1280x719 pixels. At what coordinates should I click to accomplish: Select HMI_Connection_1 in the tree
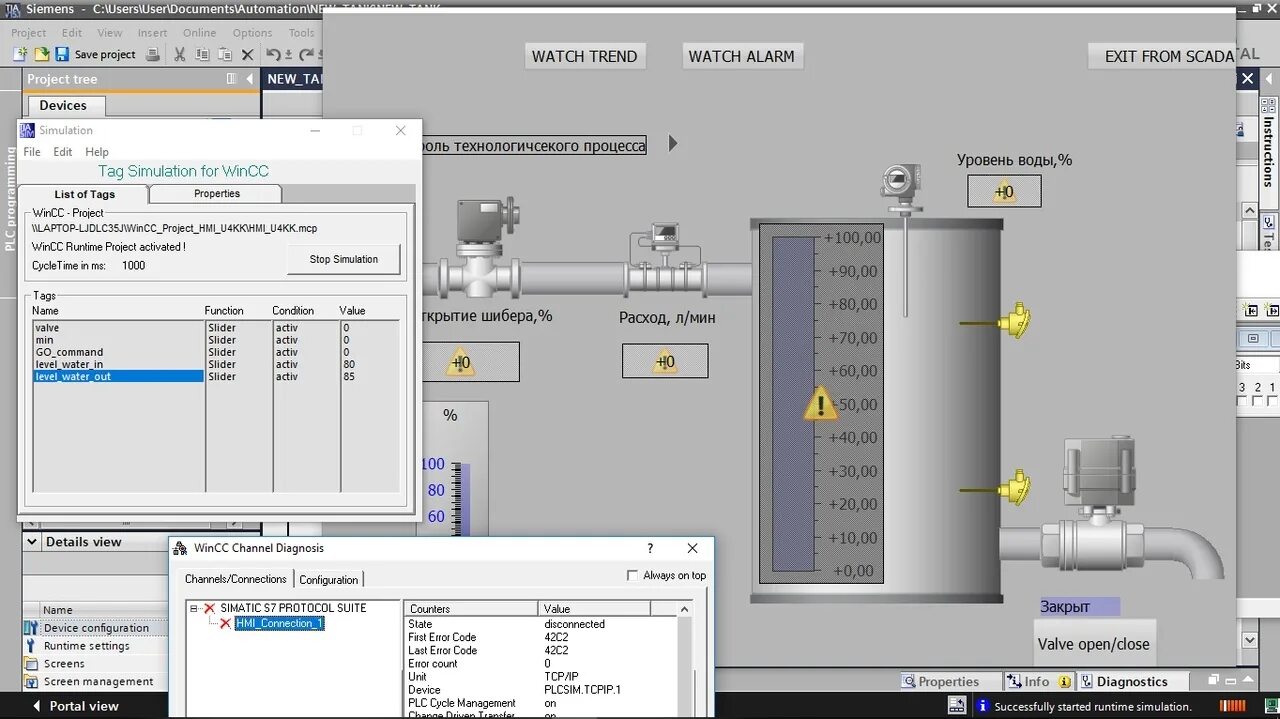279,623
